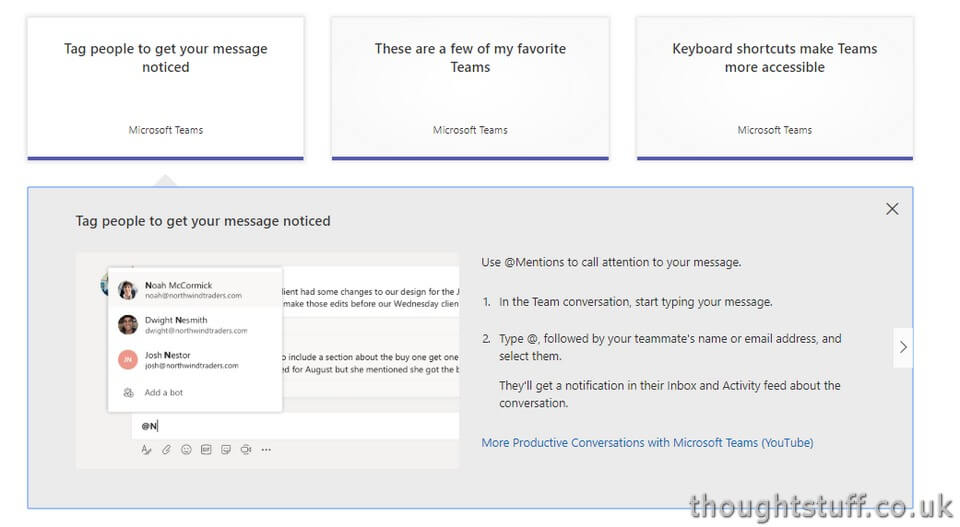Open the more options ellipsis icon
Viewport: 960px width, 527px height.
click(x=266, y=450)
